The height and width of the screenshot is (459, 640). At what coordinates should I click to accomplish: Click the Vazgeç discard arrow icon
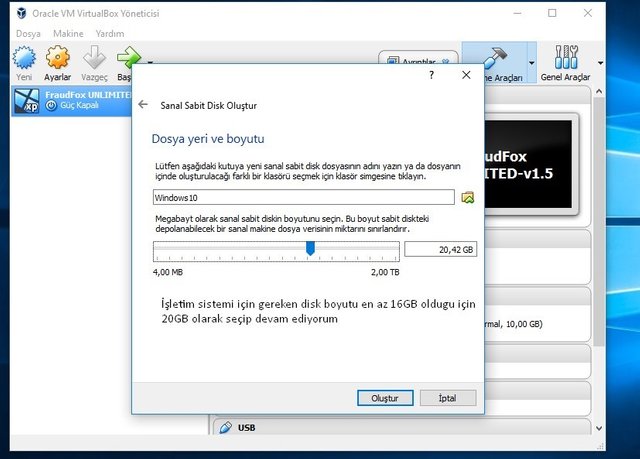(94, 58)
